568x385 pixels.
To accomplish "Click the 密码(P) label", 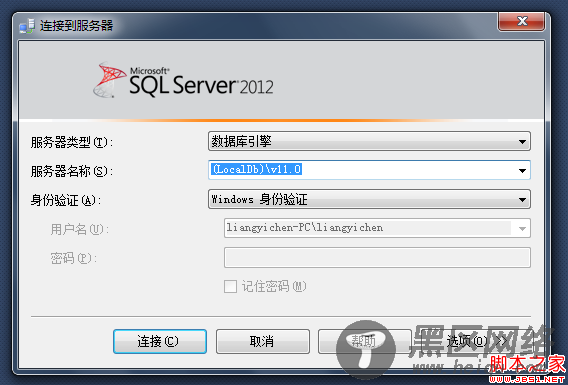I will (x=74, y=258).
